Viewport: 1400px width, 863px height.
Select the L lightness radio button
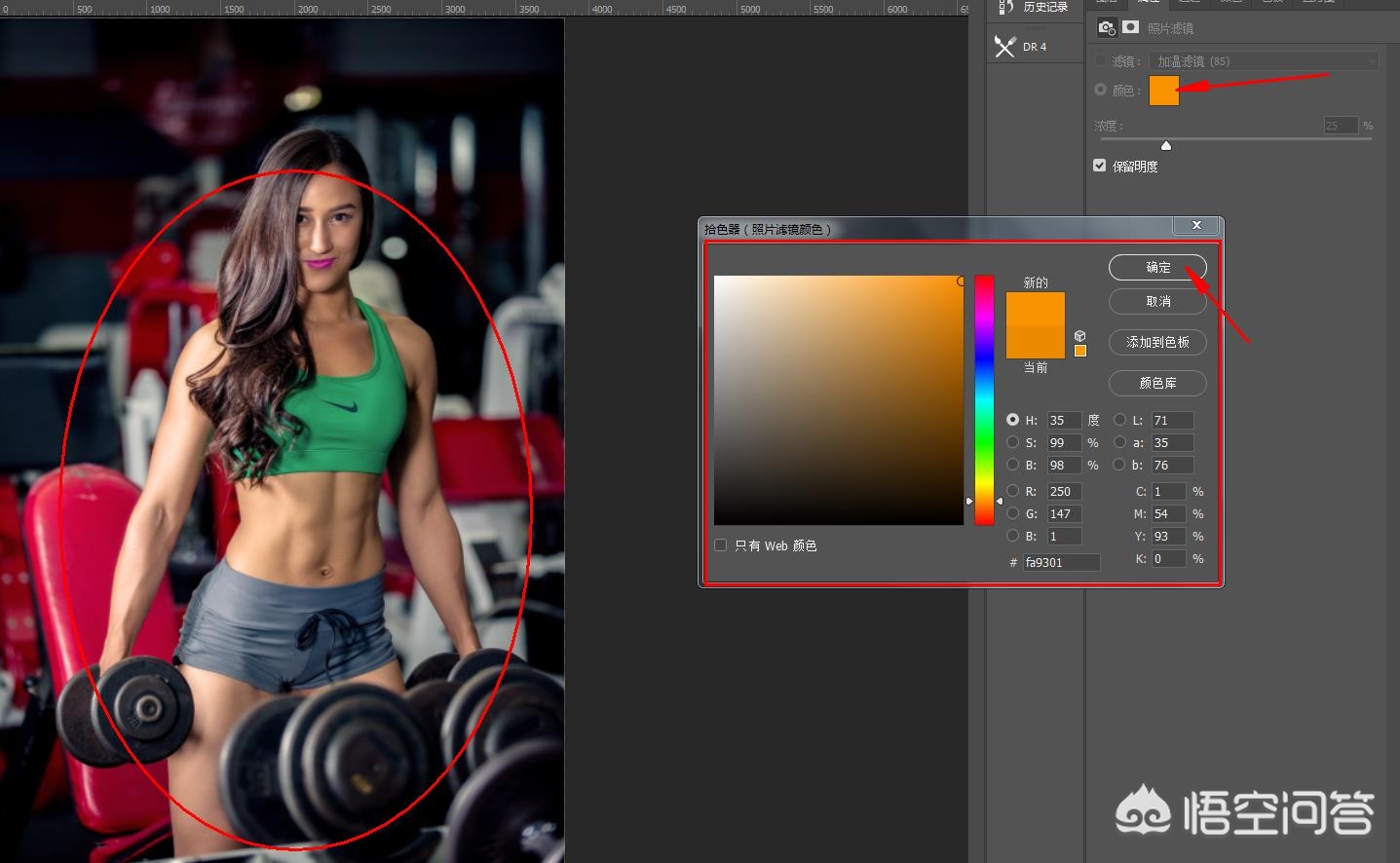(1120, 420)
